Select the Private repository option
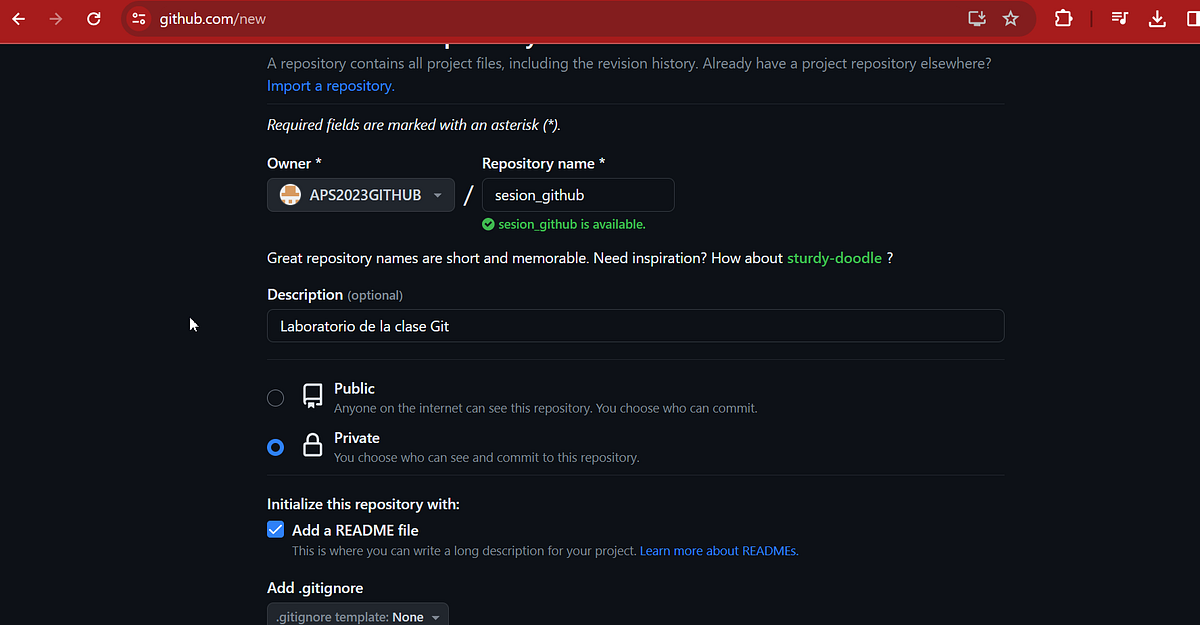This screenshot has width=1200, height=625. click(275, 447)
